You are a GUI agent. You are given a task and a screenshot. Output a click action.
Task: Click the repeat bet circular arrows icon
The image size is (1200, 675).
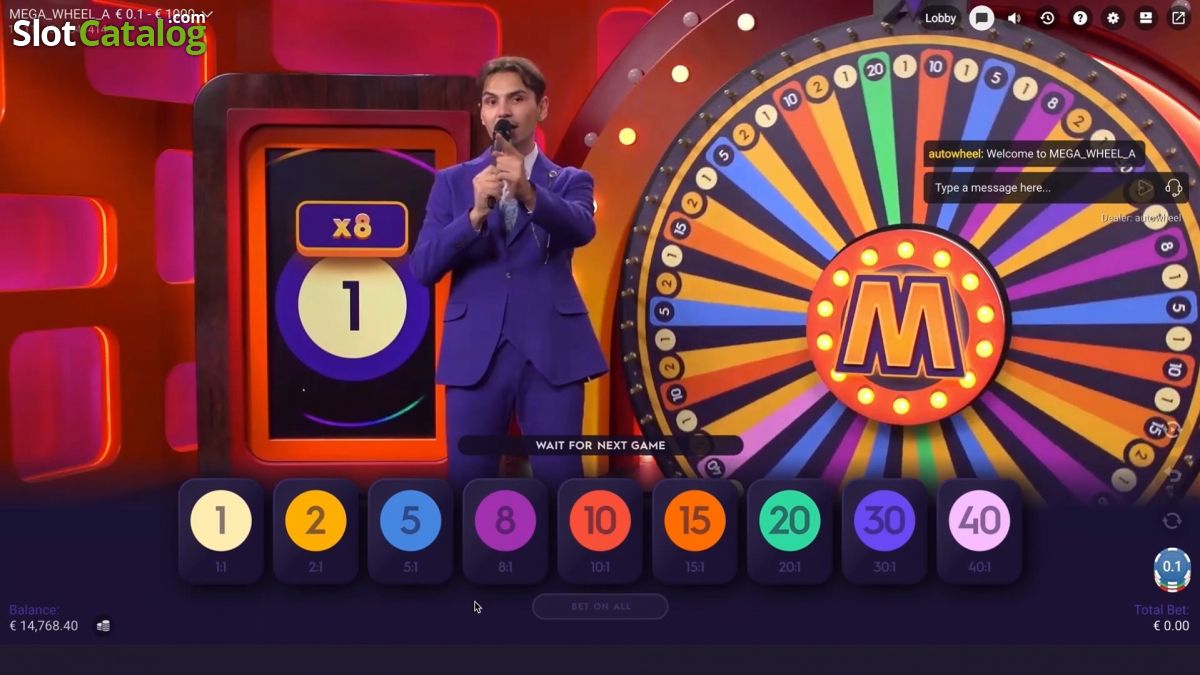(1172, 520)
